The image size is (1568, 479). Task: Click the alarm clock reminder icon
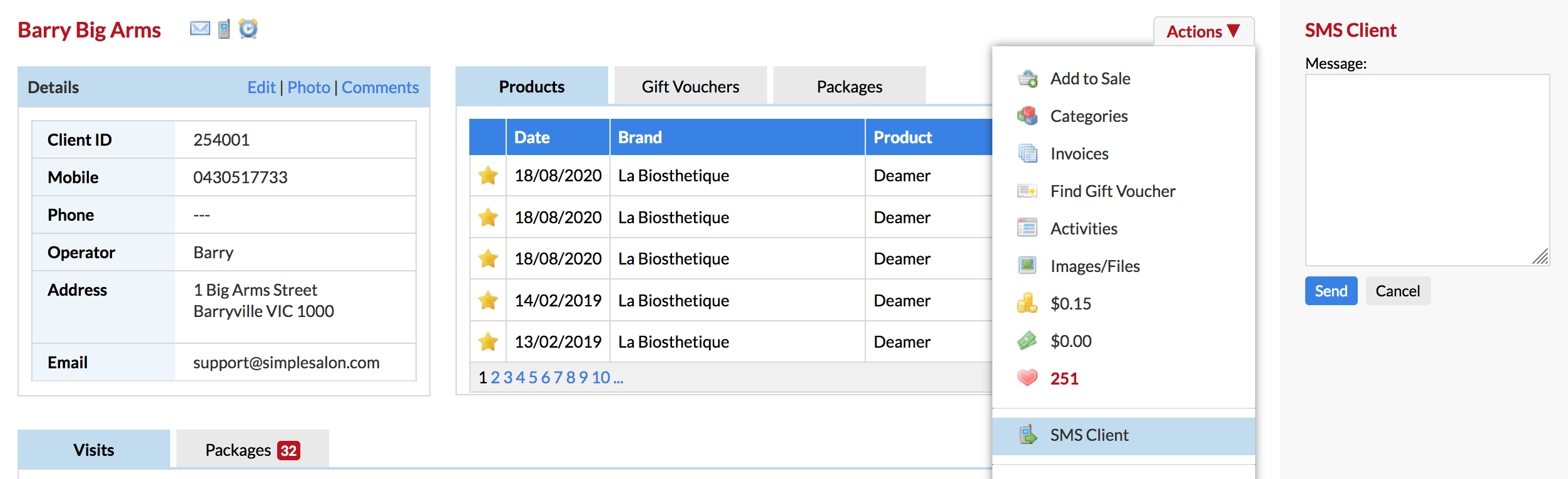[x=248, y=29]
